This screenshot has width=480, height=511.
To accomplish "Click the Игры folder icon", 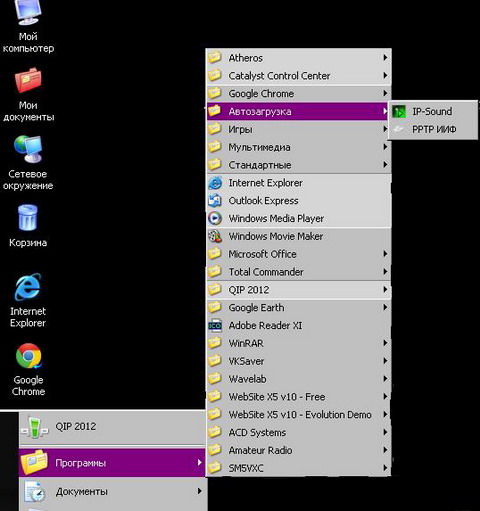I will pyautogui.click(x=215, y=129).
